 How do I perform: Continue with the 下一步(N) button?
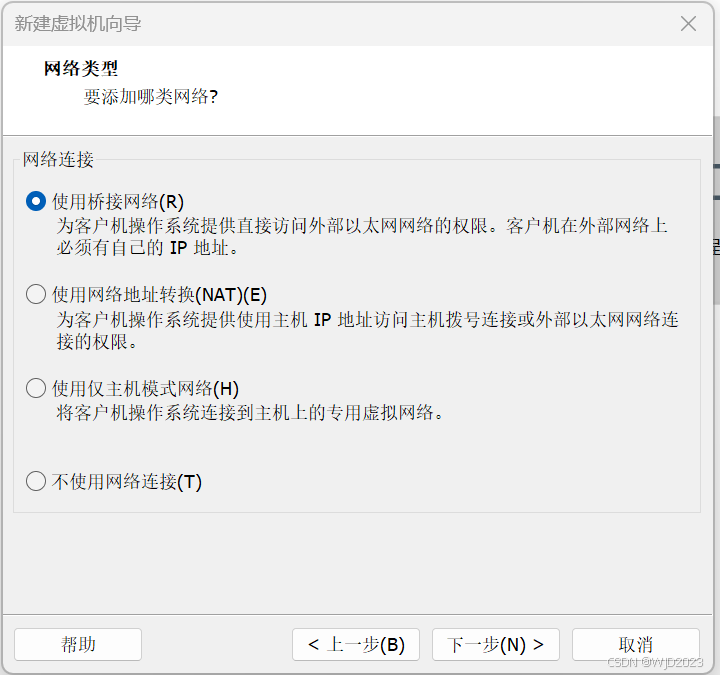point(496,645)
